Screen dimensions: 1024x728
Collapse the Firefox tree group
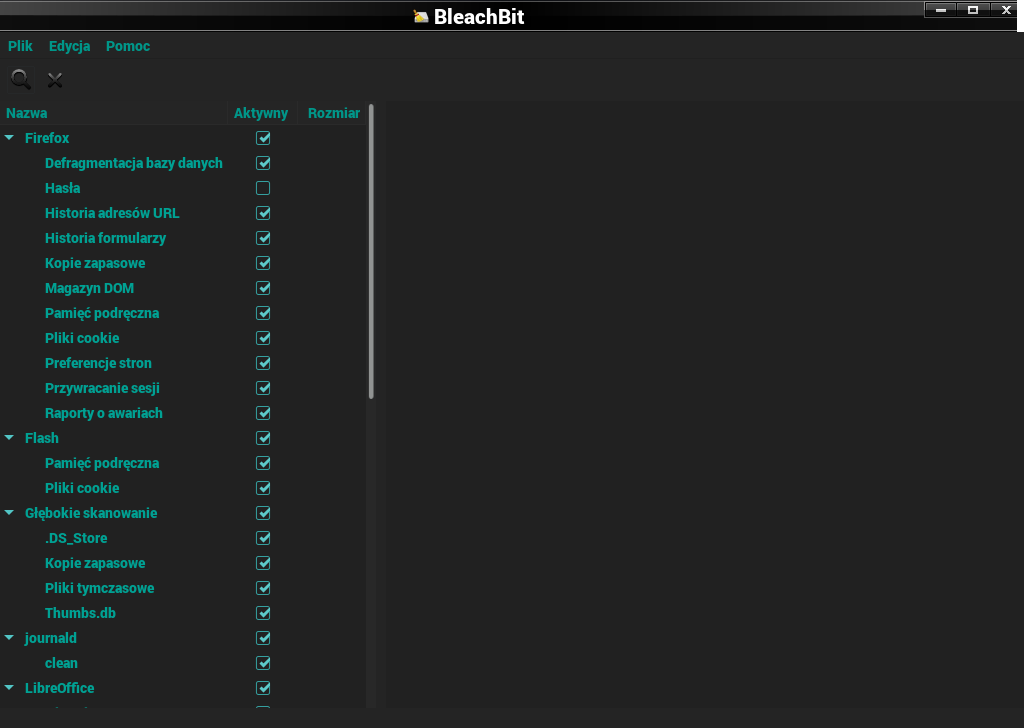tap(9, 138)
